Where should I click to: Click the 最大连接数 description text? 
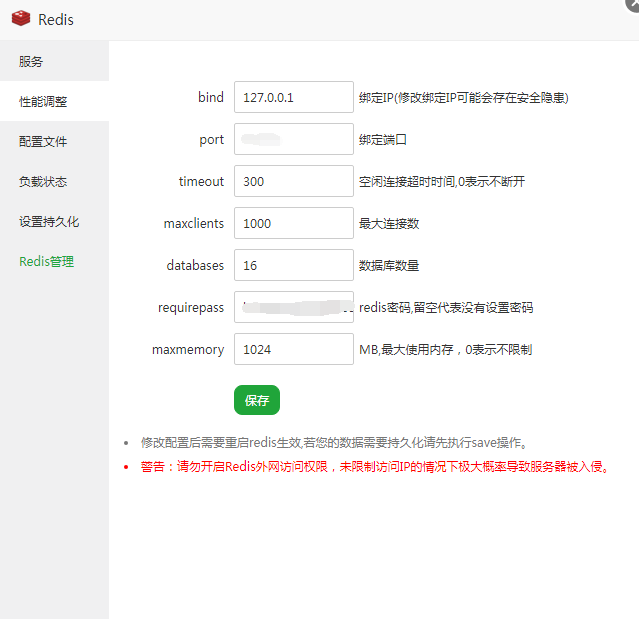click(389, 223)
